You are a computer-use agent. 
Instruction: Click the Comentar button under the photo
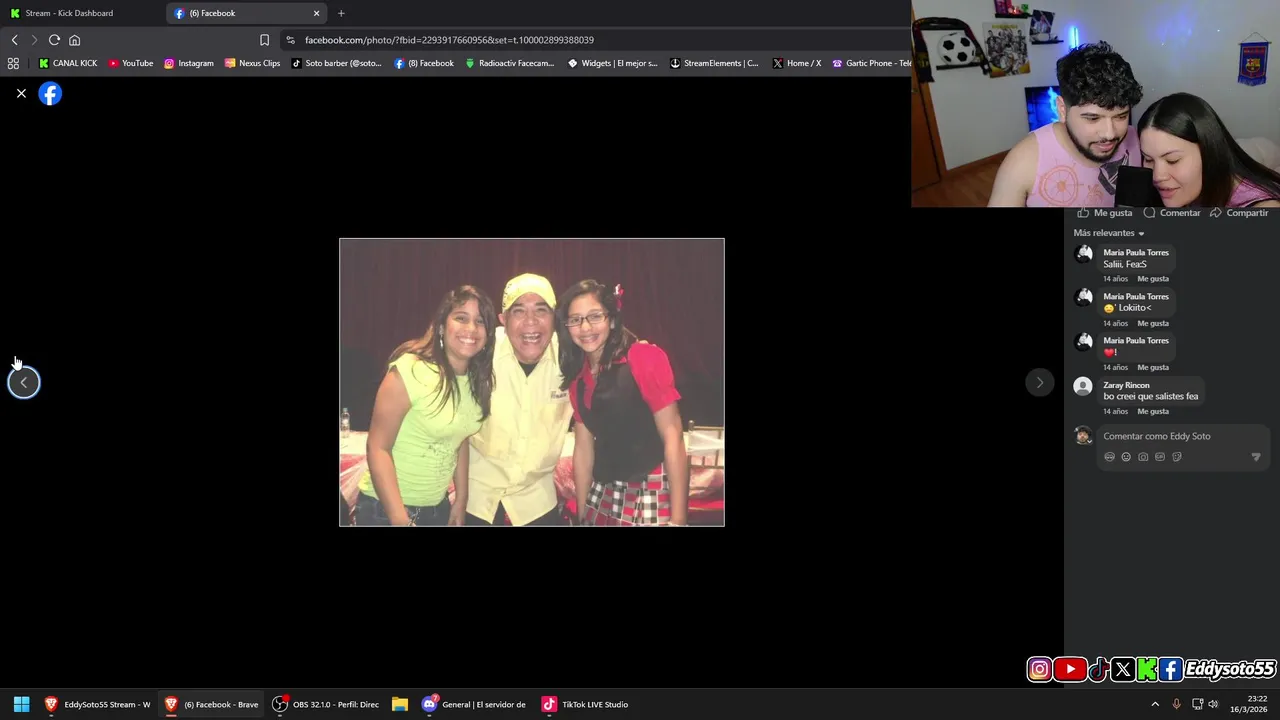1172,213
